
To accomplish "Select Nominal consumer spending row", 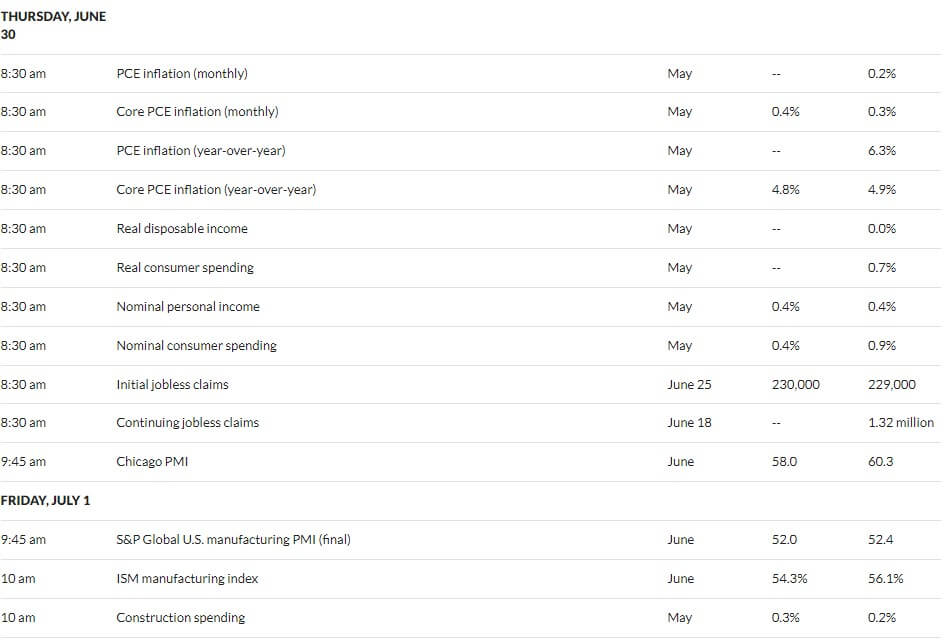I will point(470,346).
